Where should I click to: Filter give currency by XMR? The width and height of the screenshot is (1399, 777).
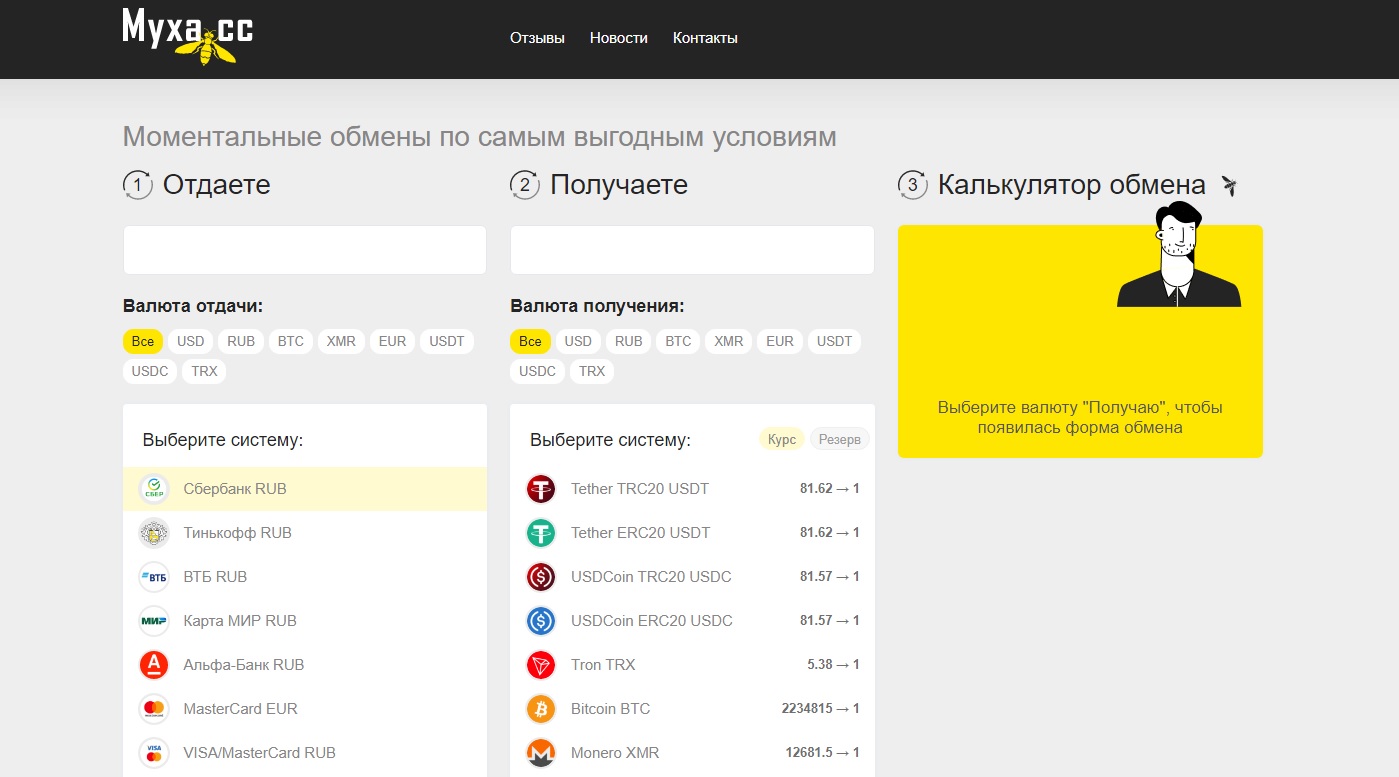341,341
